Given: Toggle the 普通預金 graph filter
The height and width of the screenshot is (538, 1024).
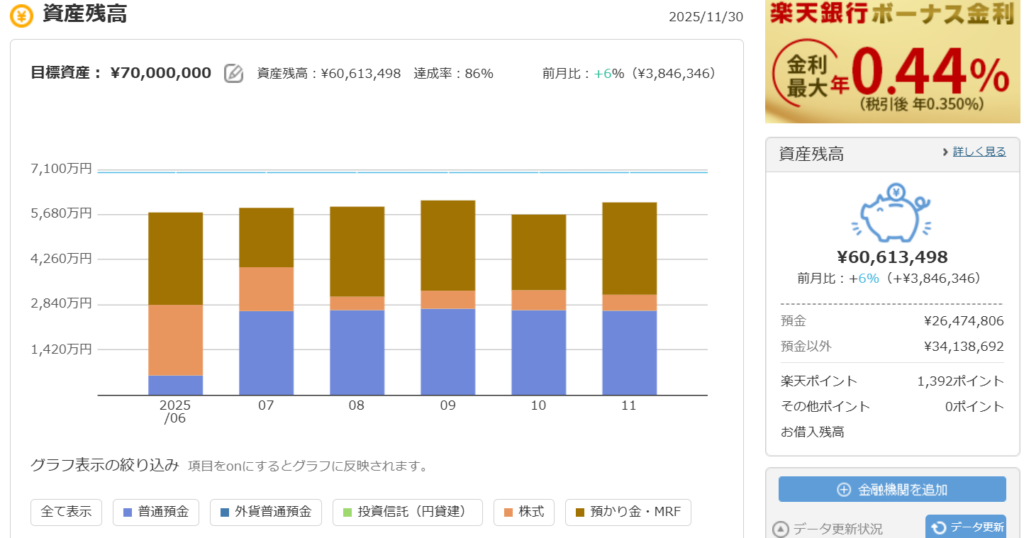Looking at the screenshot, I should point(157,512).
